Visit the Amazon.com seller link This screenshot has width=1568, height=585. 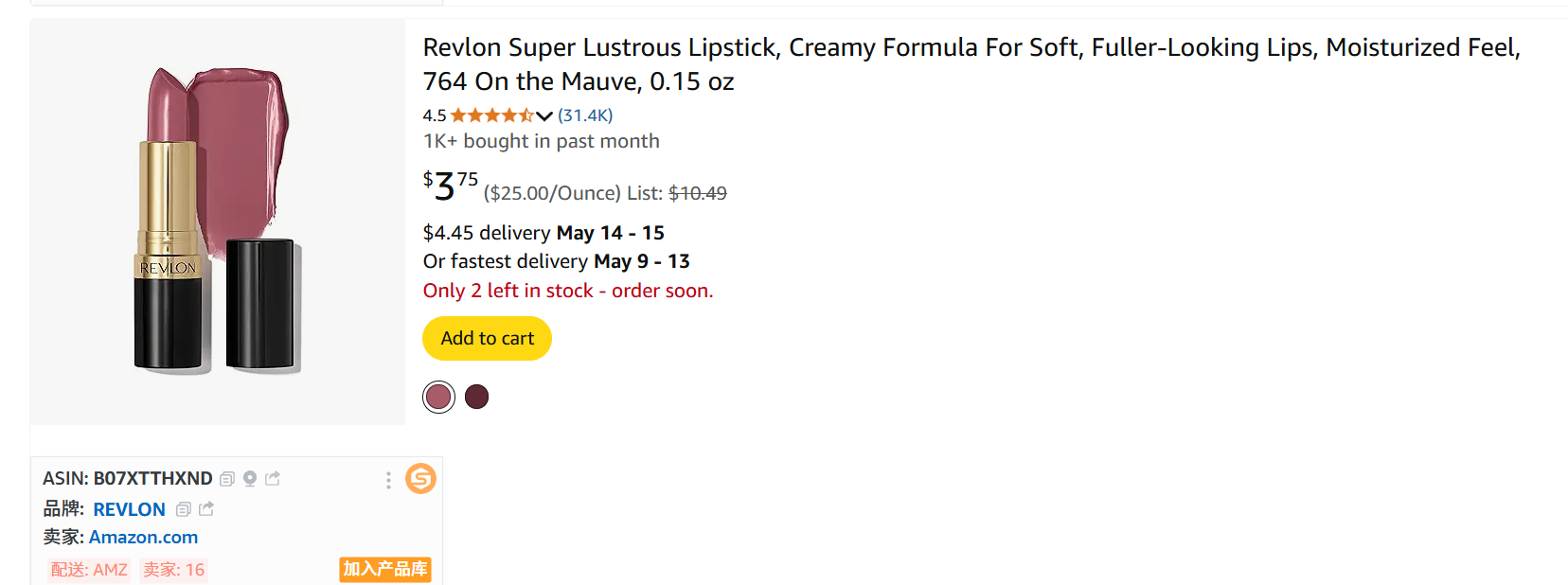click(x=143, y=537)
